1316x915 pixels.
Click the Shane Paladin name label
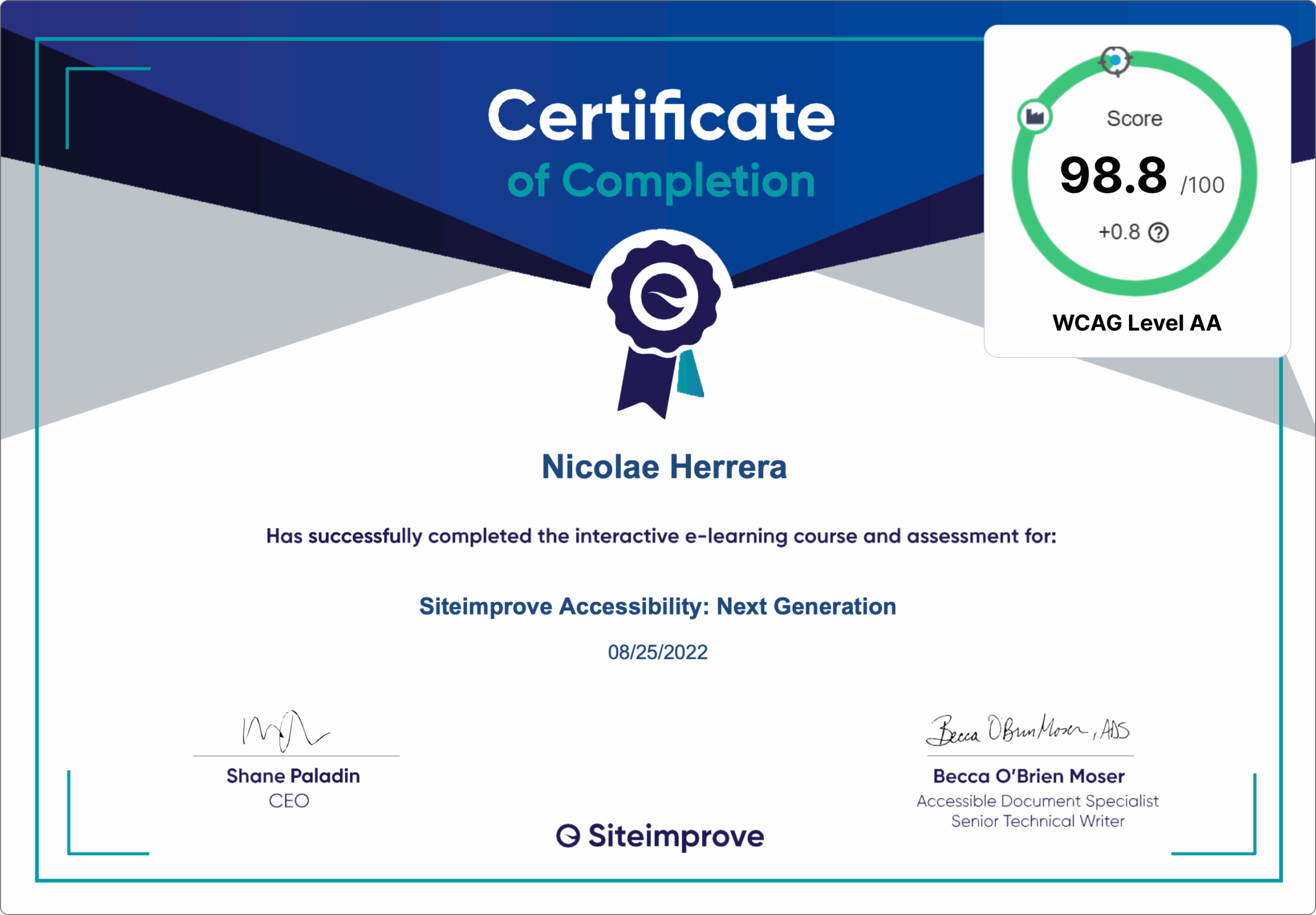tap(294, 776)
